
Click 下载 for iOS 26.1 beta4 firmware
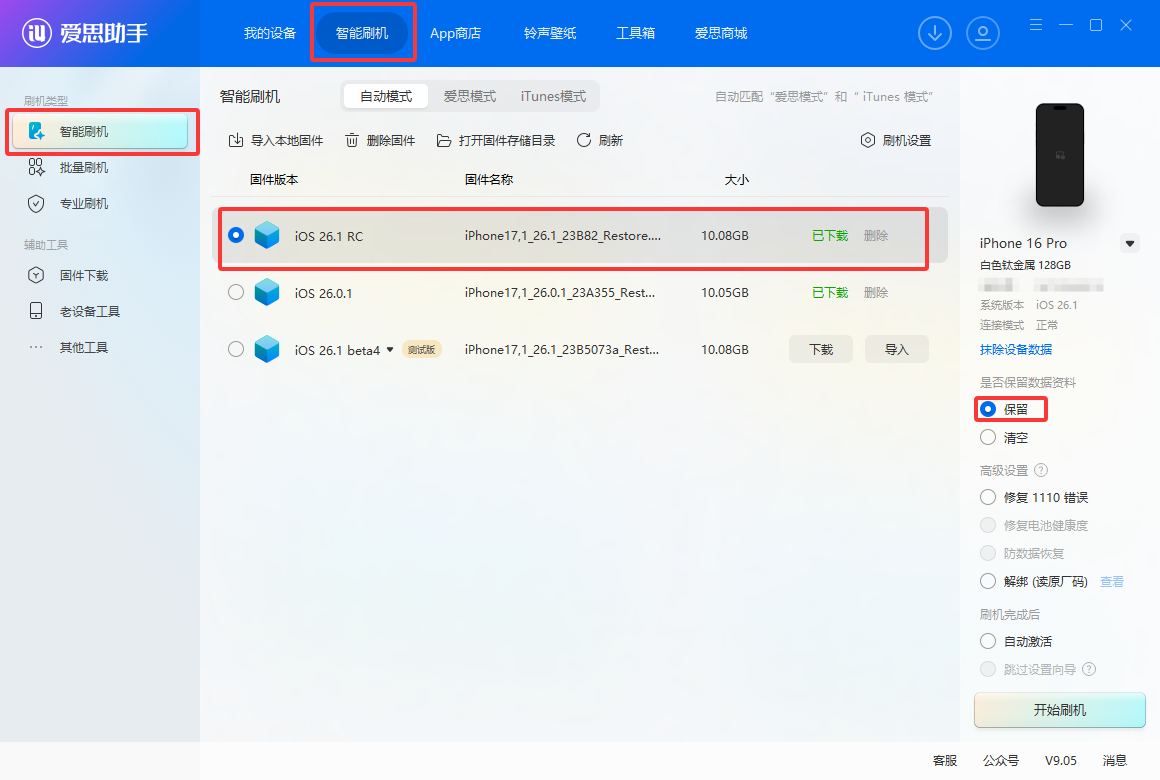(820, 349)
